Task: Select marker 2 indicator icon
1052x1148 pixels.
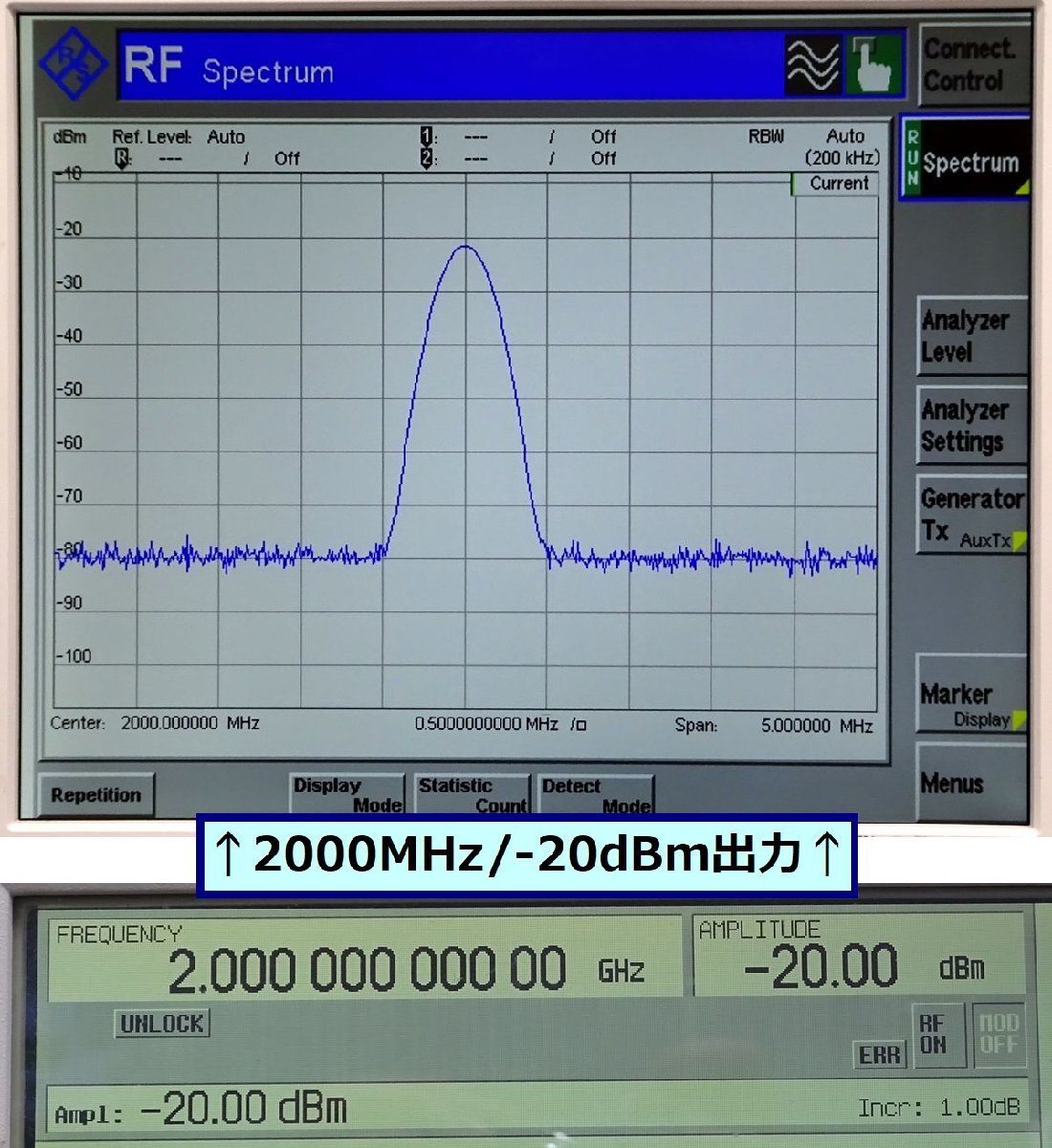Action: coord(427,158)
